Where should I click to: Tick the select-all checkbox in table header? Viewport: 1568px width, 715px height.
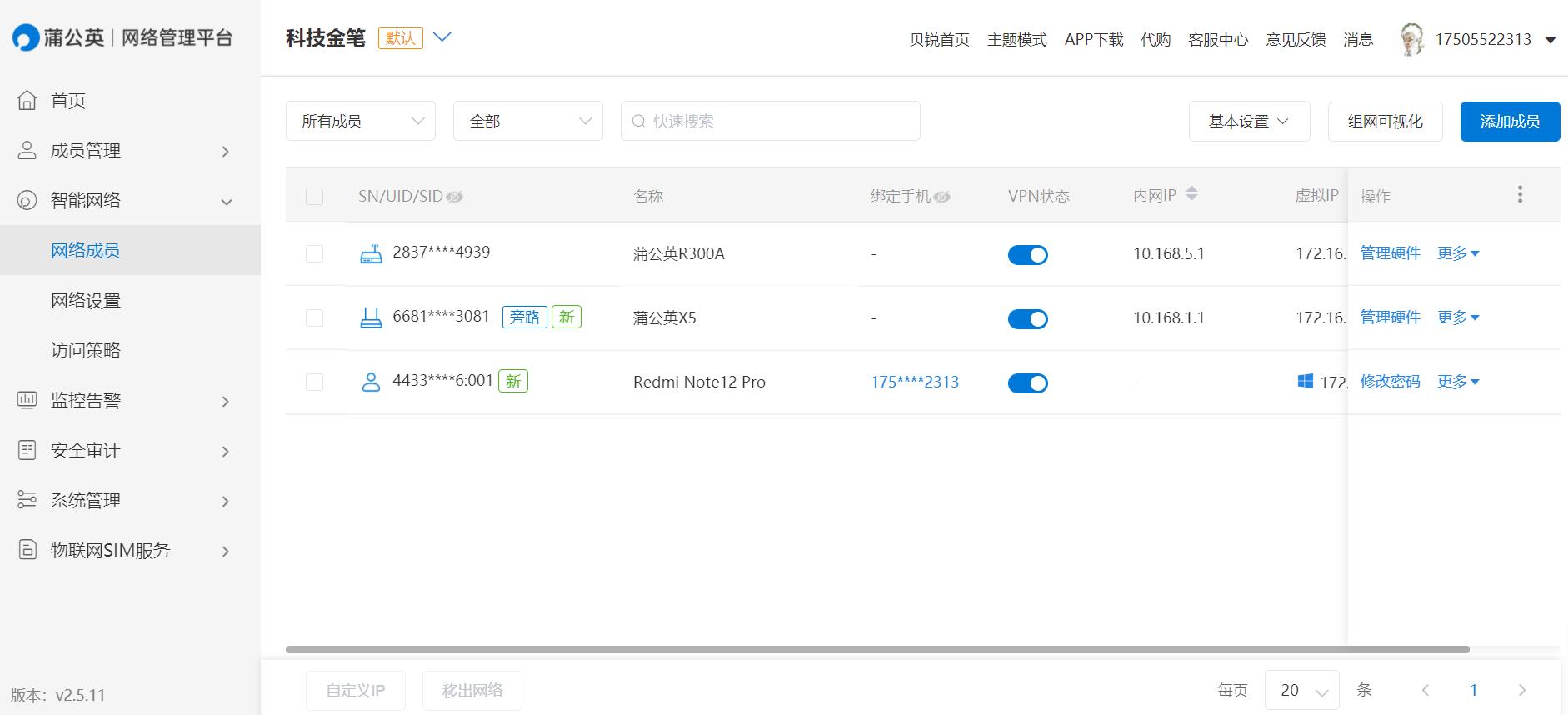314,196
